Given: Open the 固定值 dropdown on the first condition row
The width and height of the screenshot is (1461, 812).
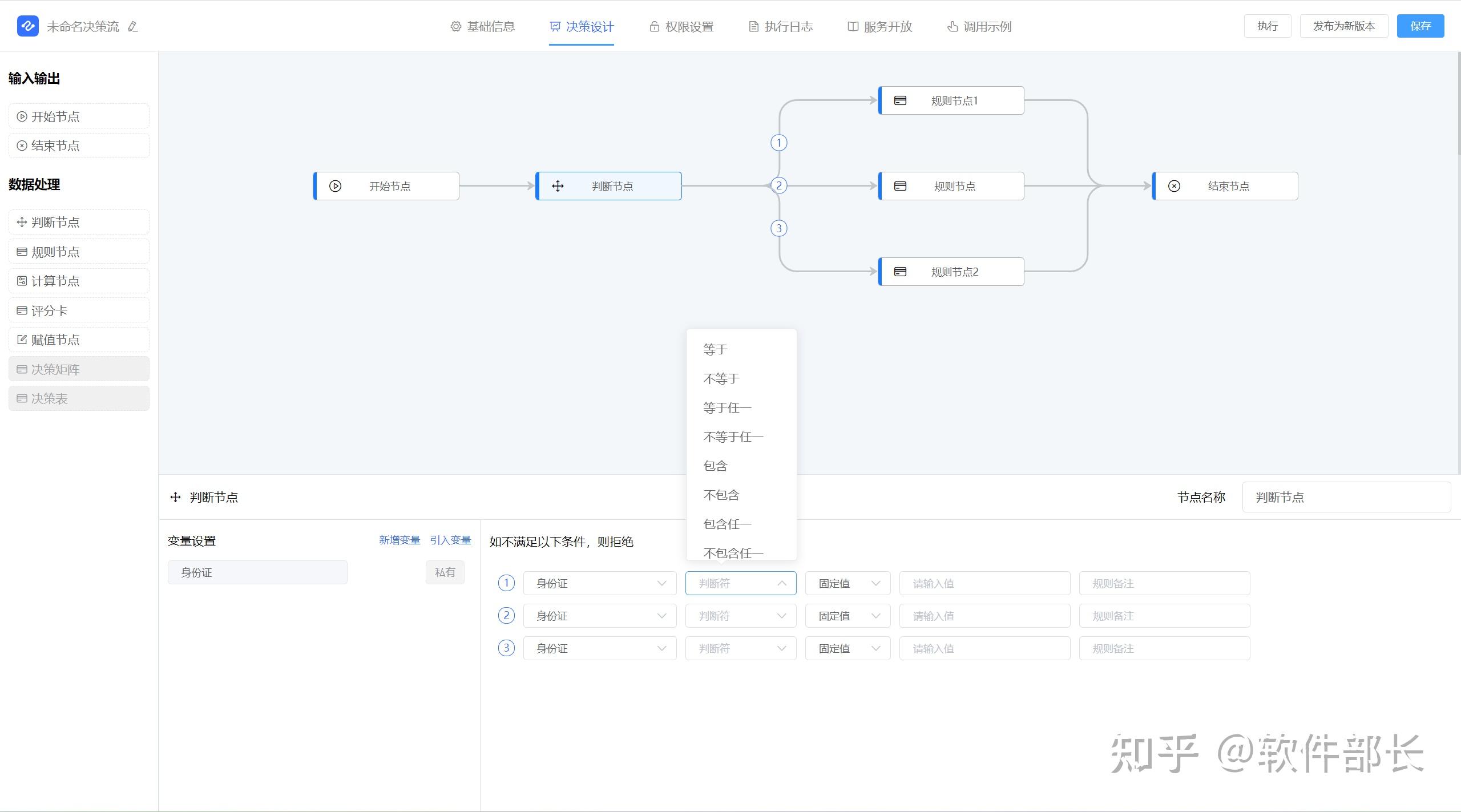Looking at the screenshot, I should [847, 583].
